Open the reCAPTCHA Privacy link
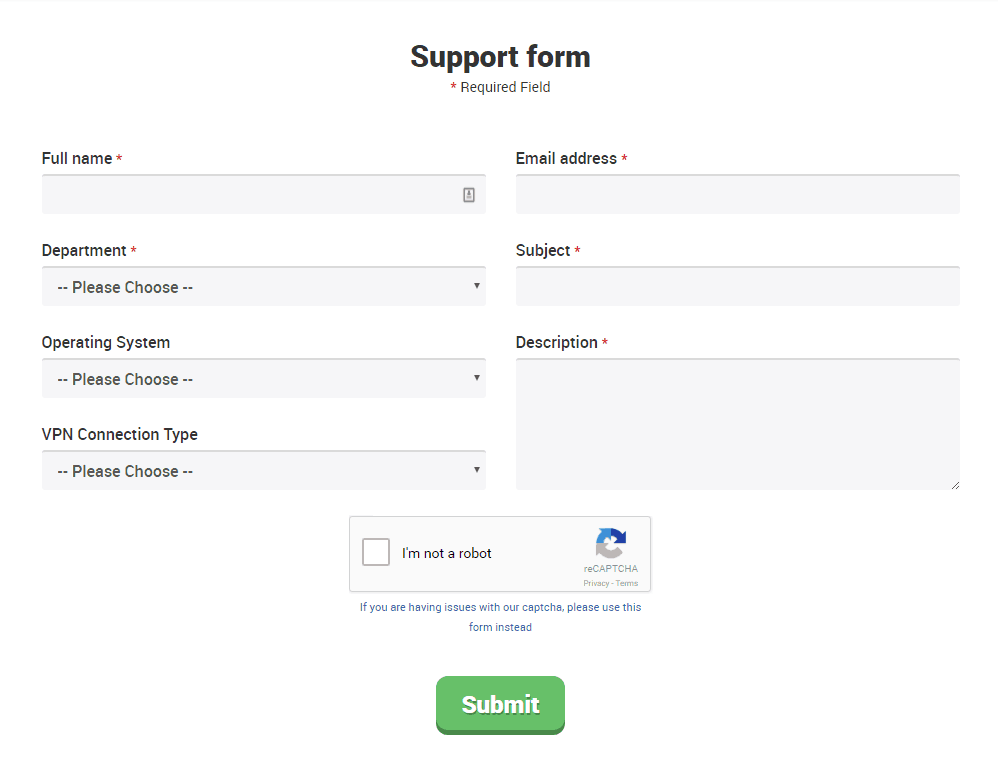 point(596,583)
